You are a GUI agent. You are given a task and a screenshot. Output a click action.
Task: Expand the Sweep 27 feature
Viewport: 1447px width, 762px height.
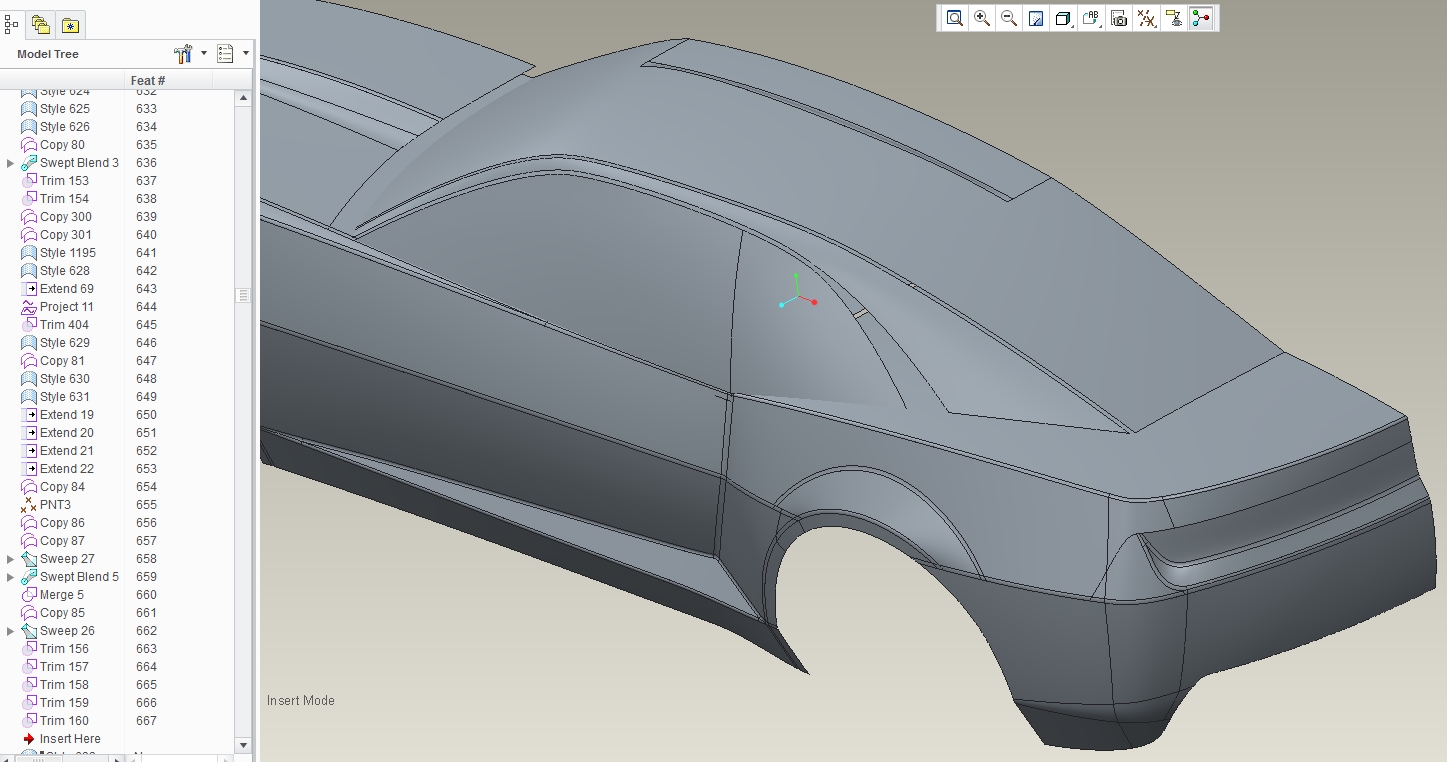click(x=11, y=559)
